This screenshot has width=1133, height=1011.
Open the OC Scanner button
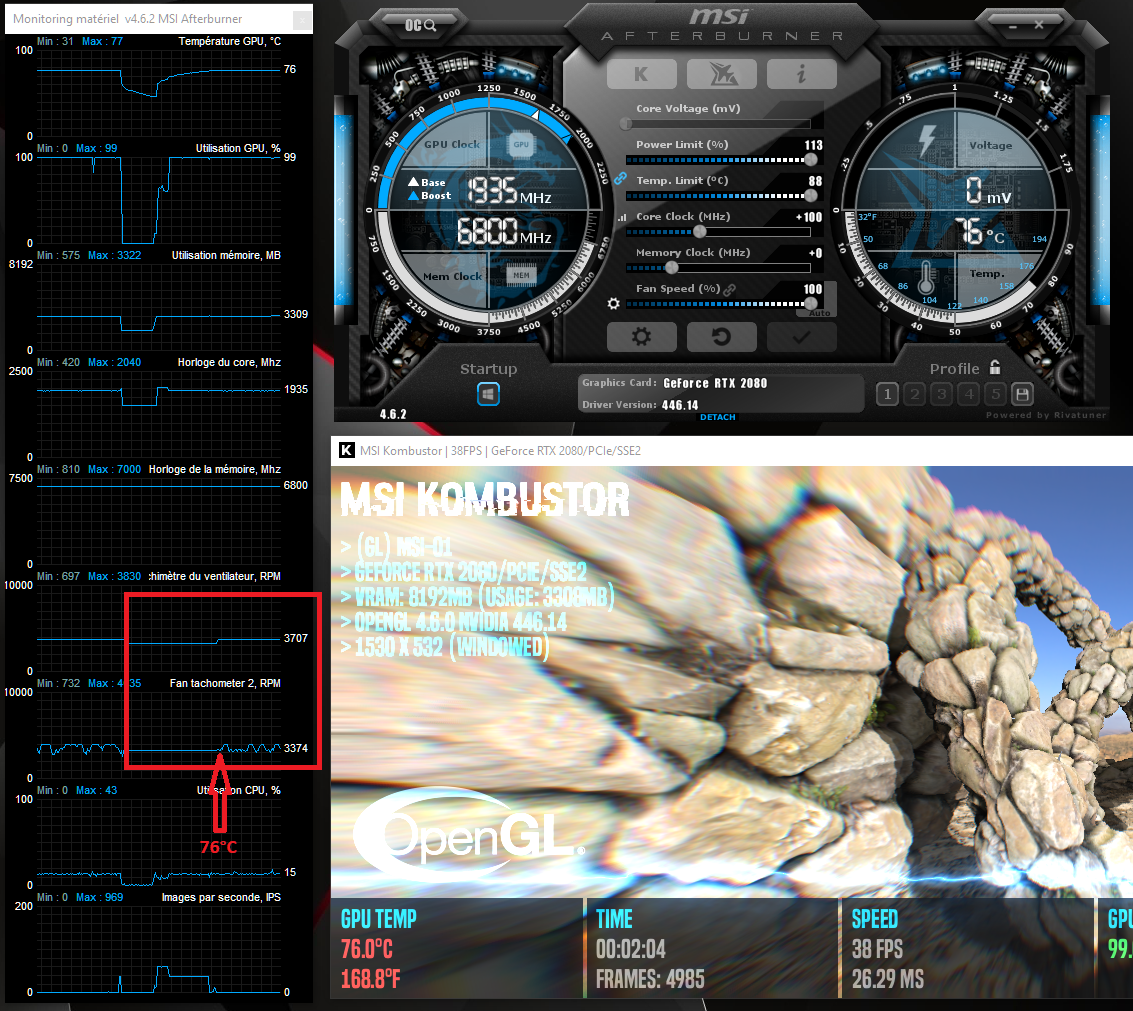tap(420, 25)
